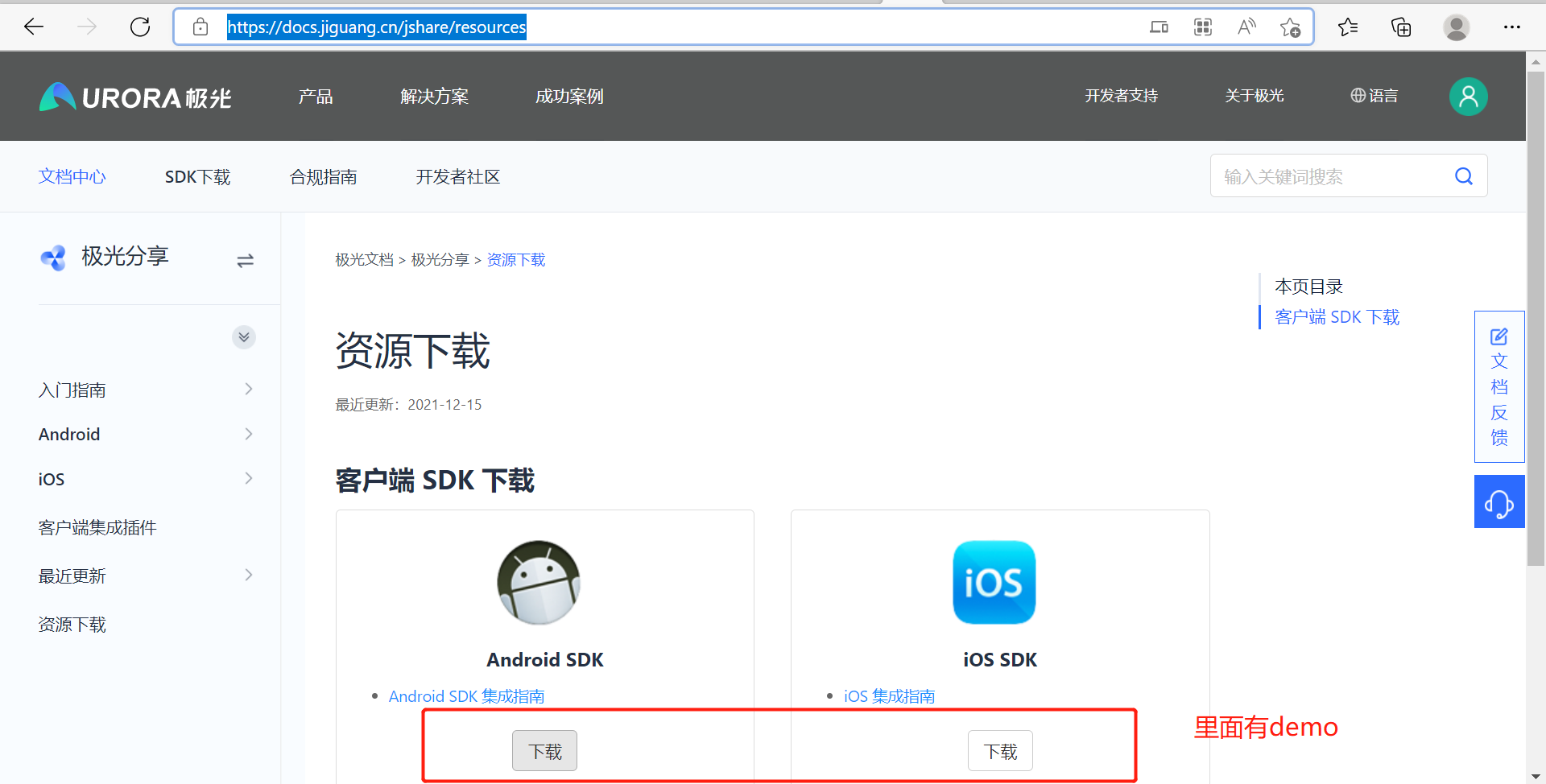Jump to 客户端 SDK 下载 in page contents

(x=1337, y=317)
